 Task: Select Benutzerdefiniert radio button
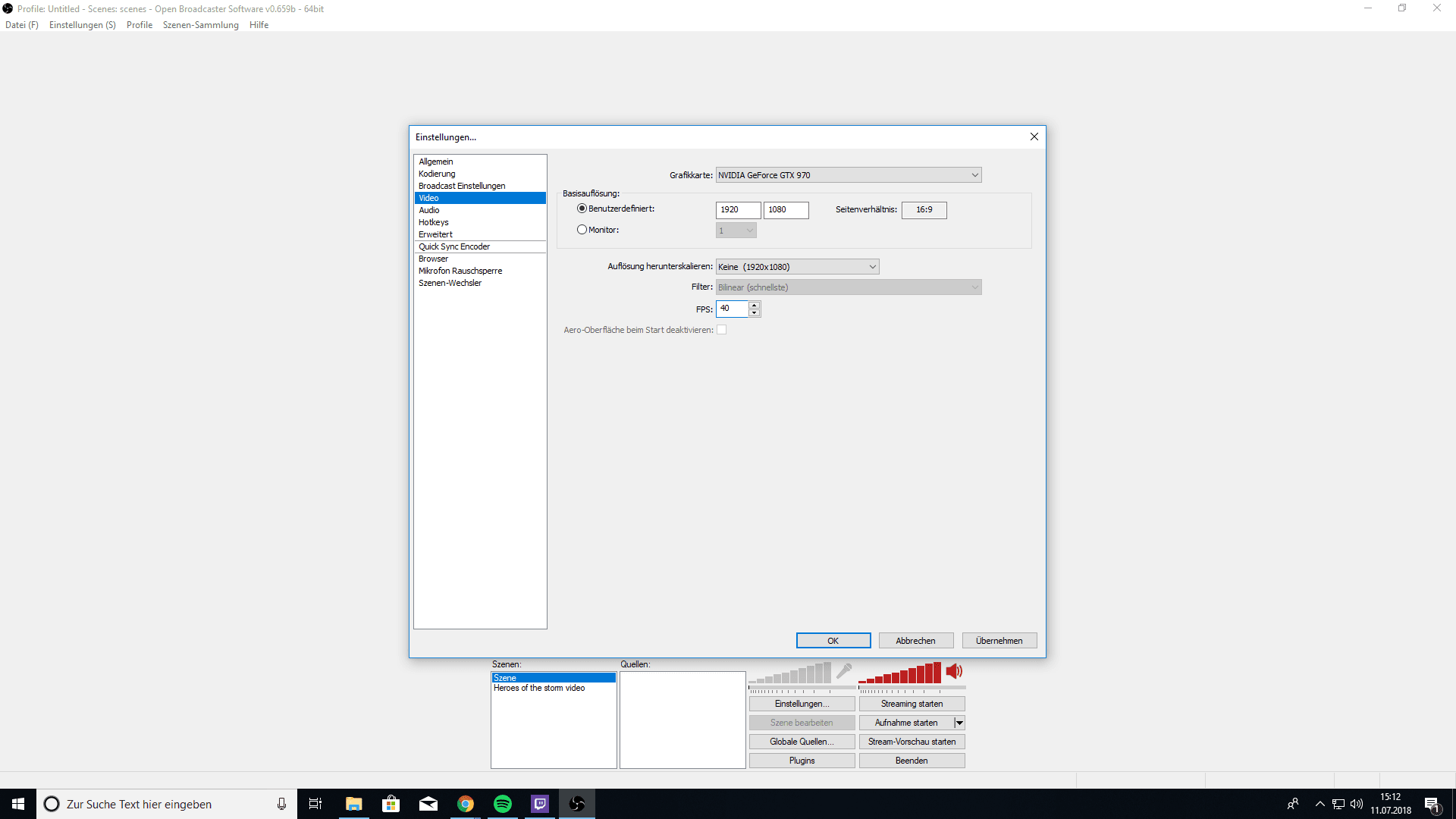click(x=582, y=209)
